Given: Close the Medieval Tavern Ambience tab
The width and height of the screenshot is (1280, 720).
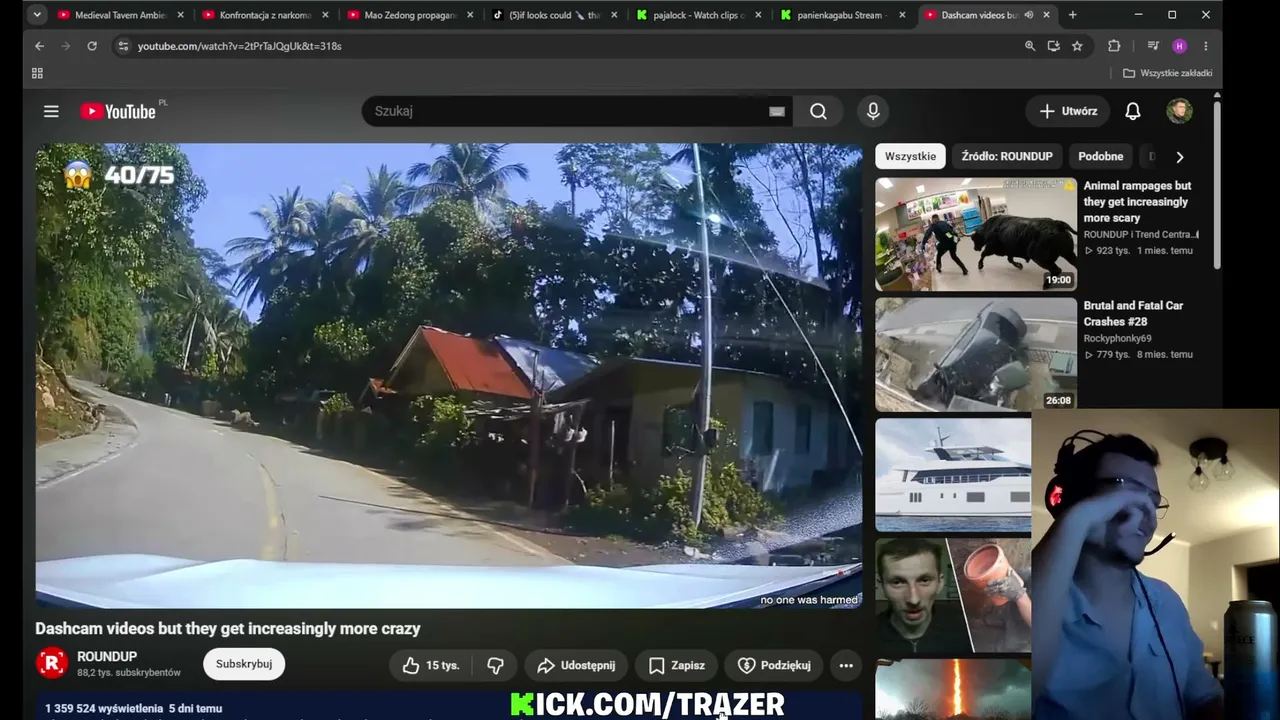Looking at the screenshot, I should [x=179, y=15].
